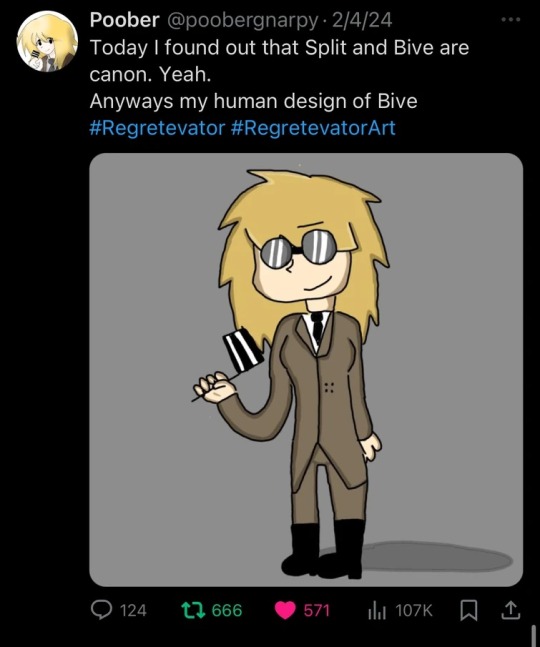Viewport: 540px width, 647px height.
Task: Click the scrollbar at bottom right edge
Action: pyautogui.click(x=533, y=635)
